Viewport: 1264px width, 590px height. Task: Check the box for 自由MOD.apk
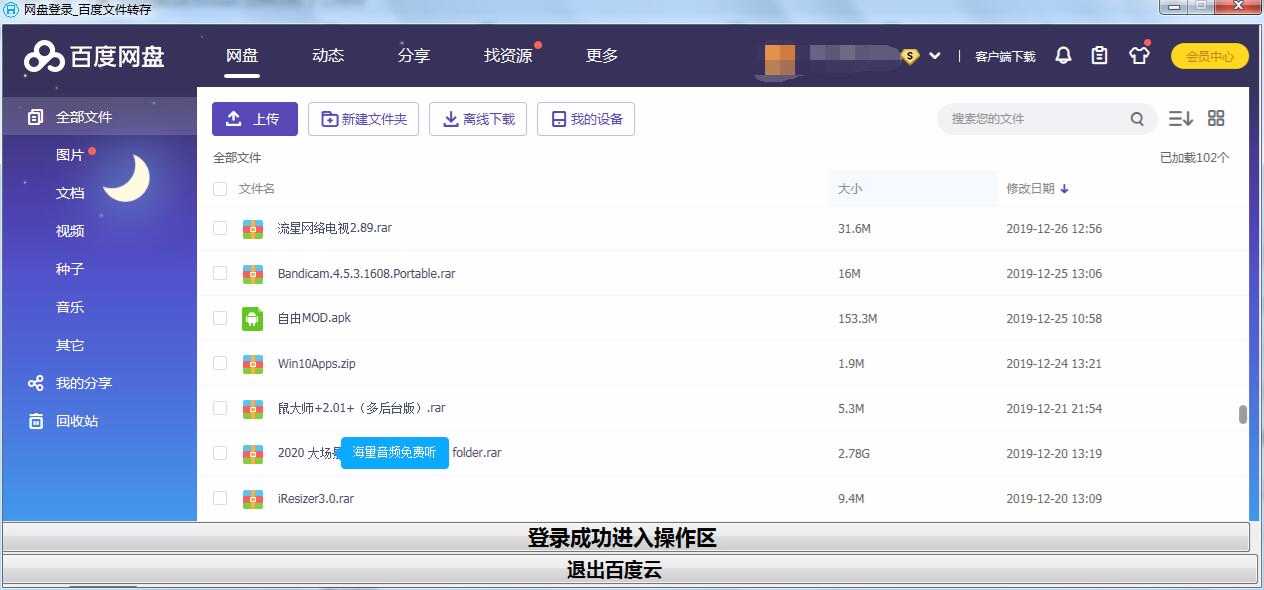tap(220, 318)
